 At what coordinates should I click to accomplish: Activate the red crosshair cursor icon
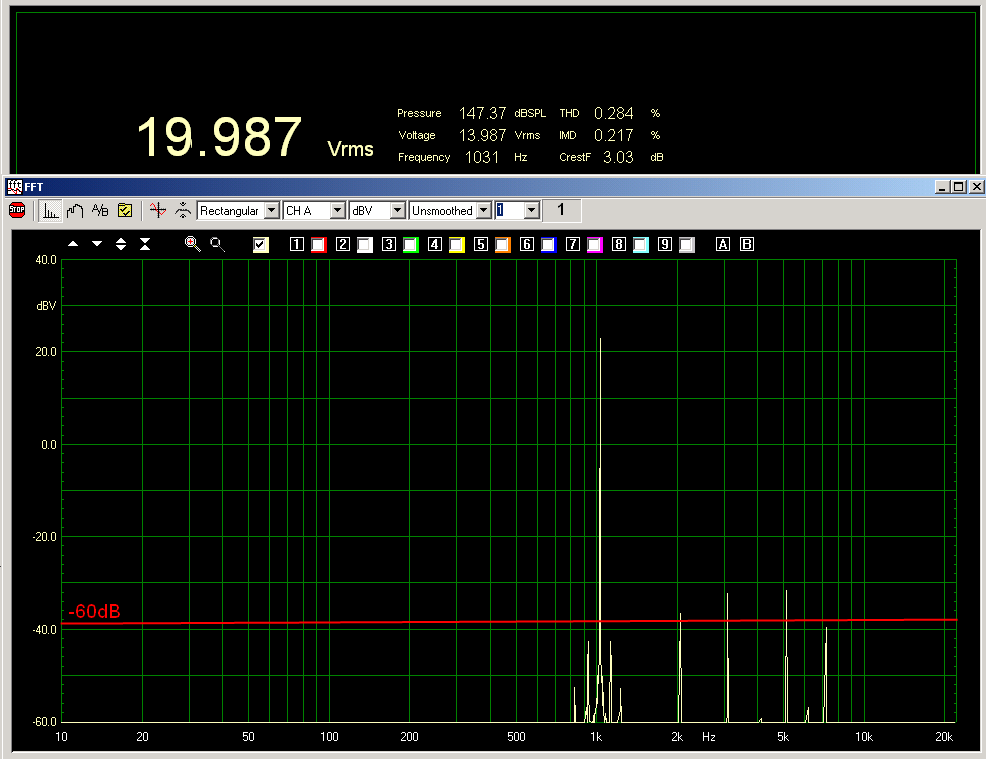pyautogui.click(x=158, y=211)
